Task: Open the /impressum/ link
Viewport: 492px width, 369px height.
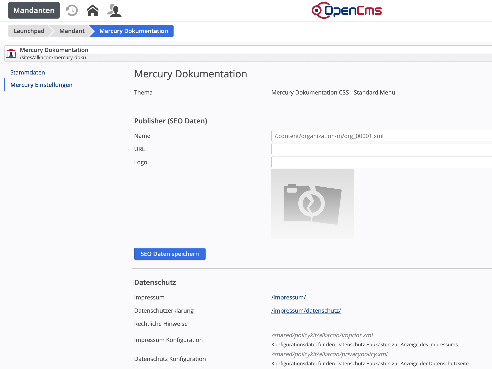Action: point(289,297)
